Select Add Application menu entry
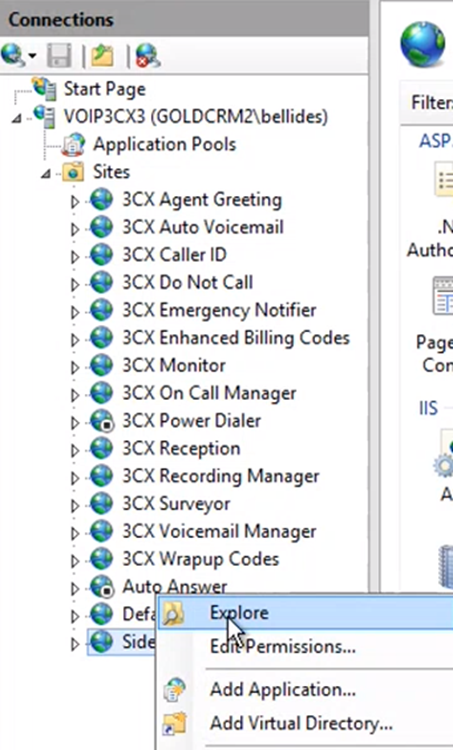 283,689
